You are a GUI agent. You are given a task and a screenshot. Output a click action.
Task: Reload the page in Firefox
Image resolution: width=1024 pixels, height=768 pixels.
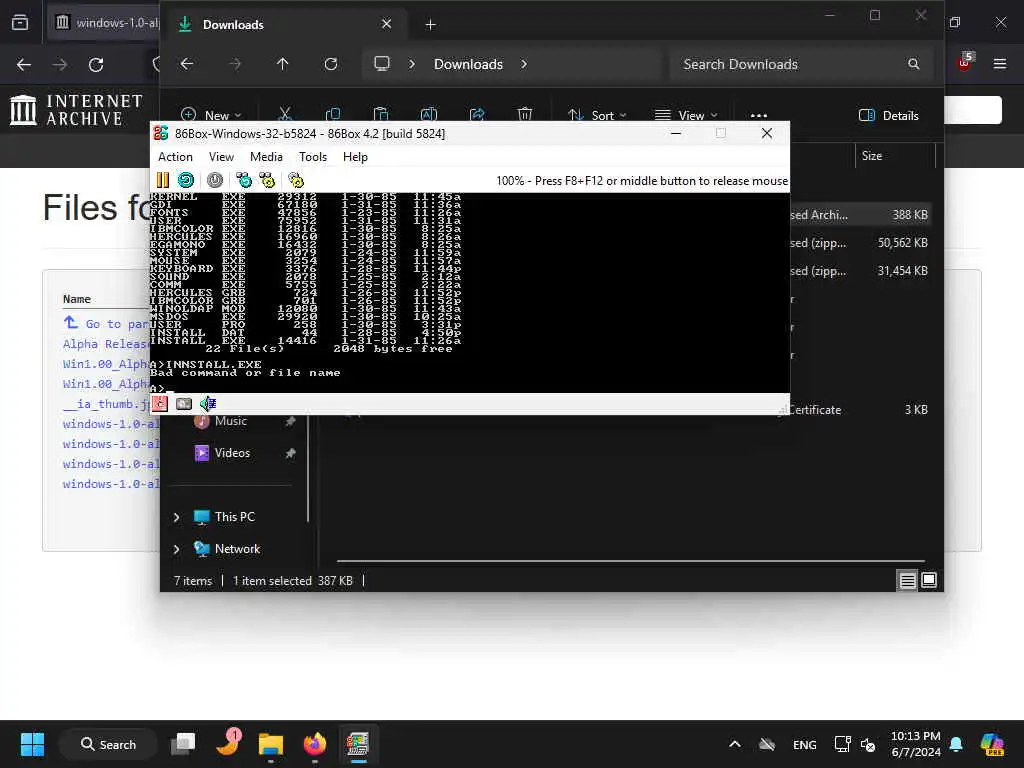pos(96,65)
